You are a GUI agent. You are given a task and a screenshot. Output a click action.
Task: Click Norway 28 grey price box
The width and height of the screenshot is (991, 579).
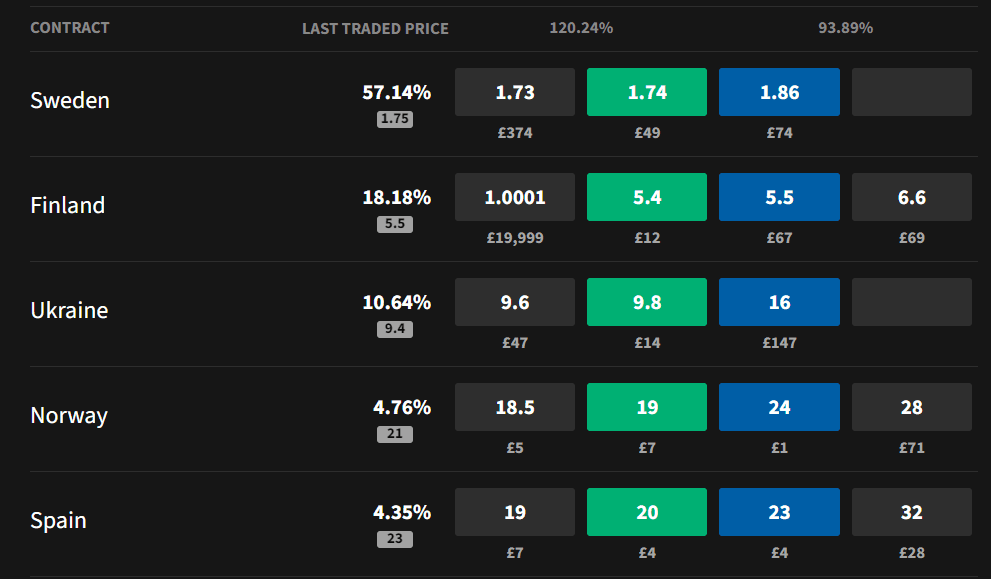tap(911, 408)
